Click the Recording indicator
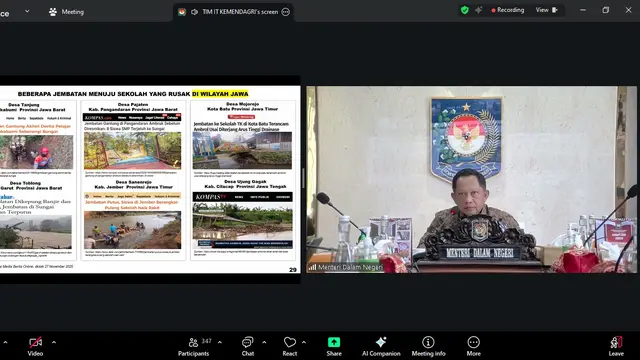 [x=508, y=10]
